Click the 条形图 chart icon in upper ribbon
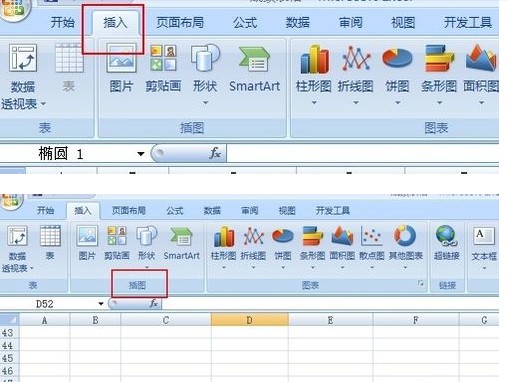This screenshot has width=508, height=382. pyautogui.click(x=439, y=59)
